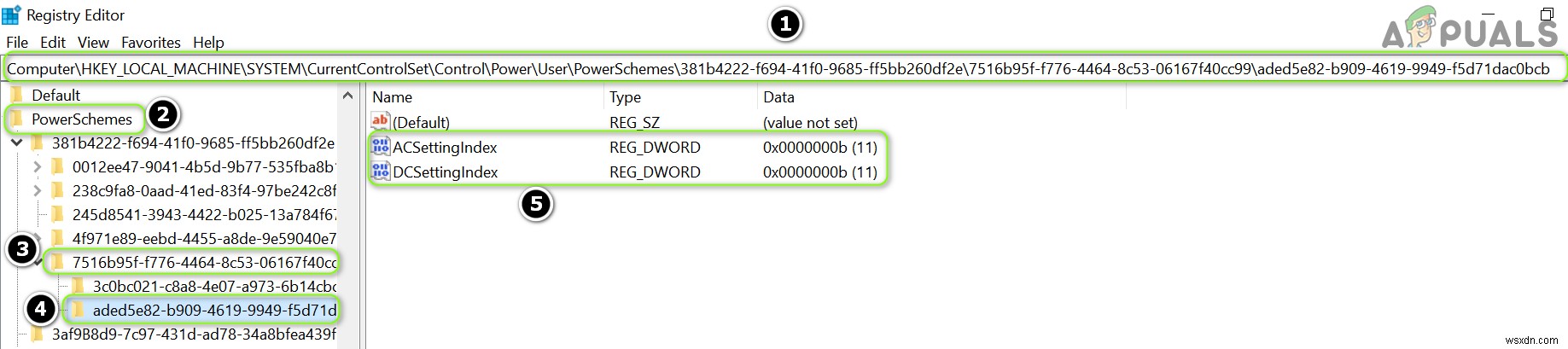The height and width of the screenshot is (349, 1568).
Task: Click the Default key folder icon
Action: click(17, 95)
